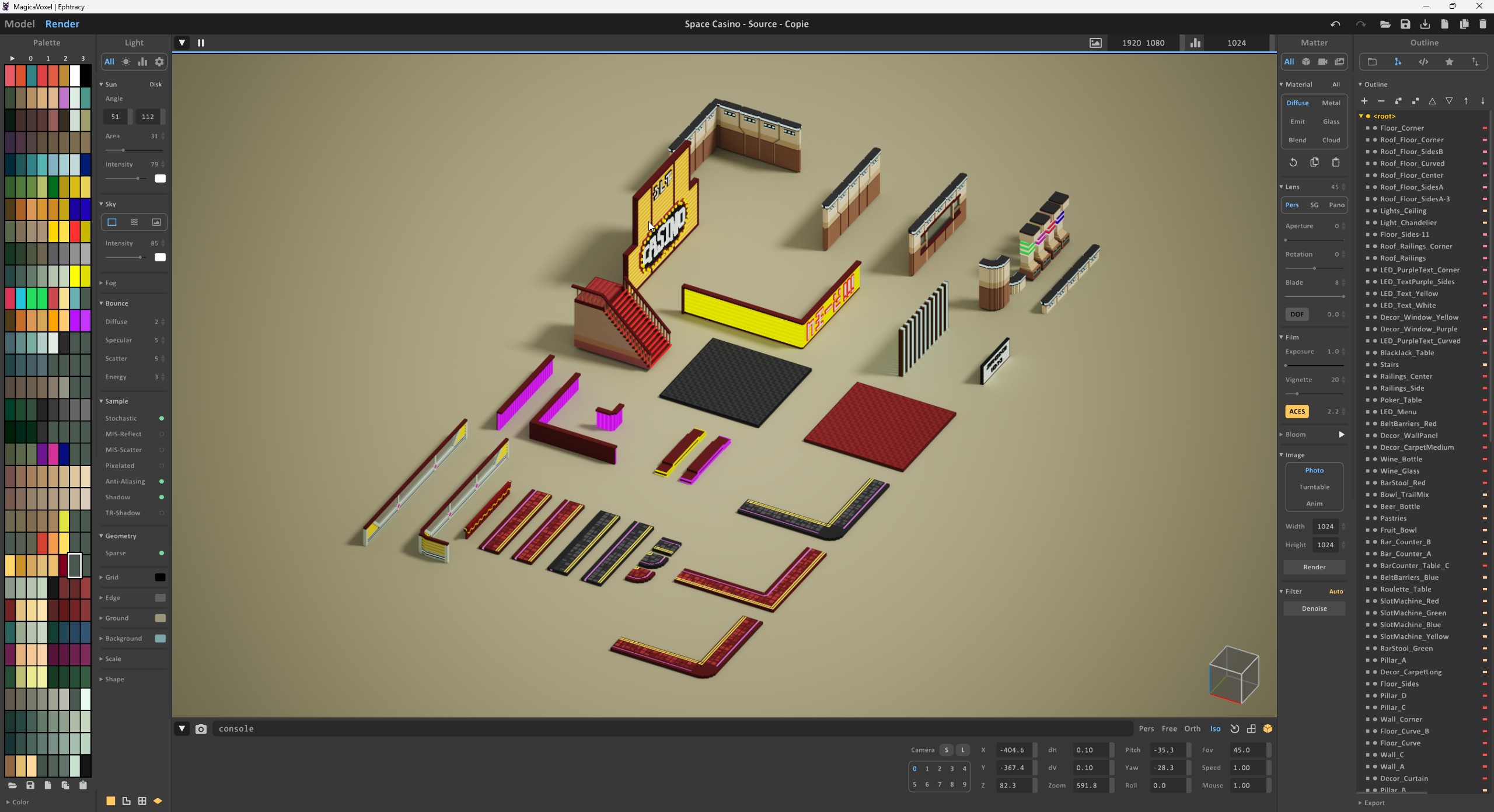This screenshot has width=1494, height=812.
Task: Expand the Bloom section
Action: [x=1294, y=435]
